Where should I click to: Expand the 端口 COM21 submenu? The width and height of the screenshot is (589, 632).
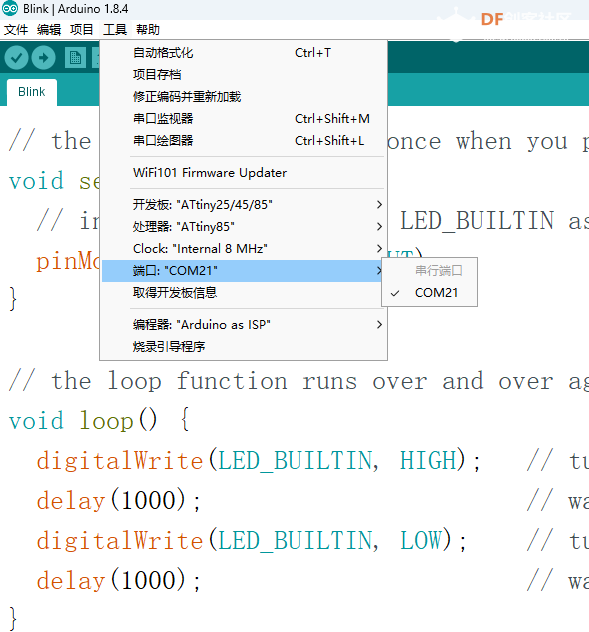pos(244,270)
